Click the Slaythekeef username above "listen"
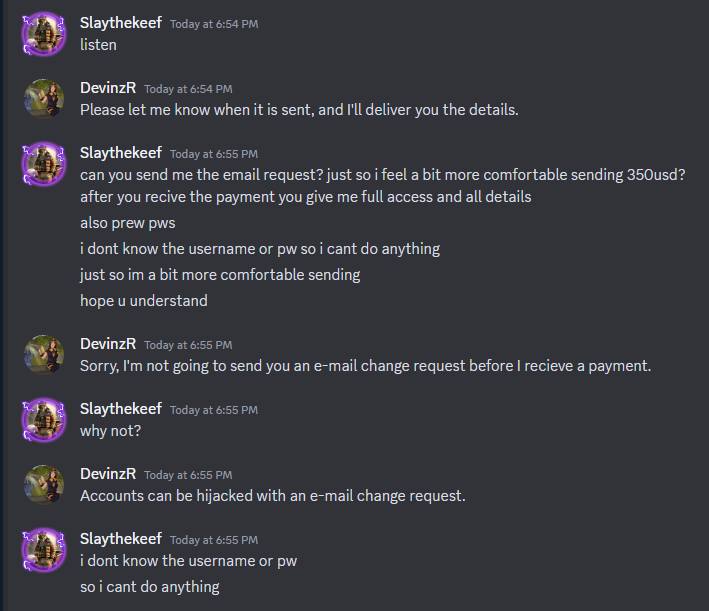The height and width of the screenshot is (611, 709). (x=121, y=23)
